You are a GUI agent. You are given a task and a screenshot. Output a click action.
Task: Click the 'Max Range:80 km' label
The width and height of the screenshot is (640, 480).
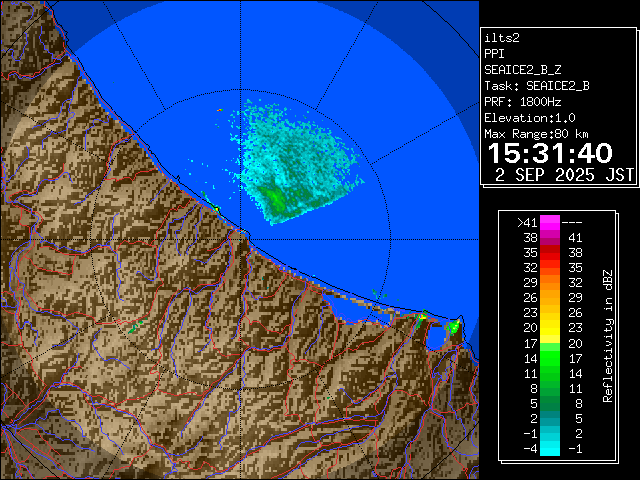536,134
